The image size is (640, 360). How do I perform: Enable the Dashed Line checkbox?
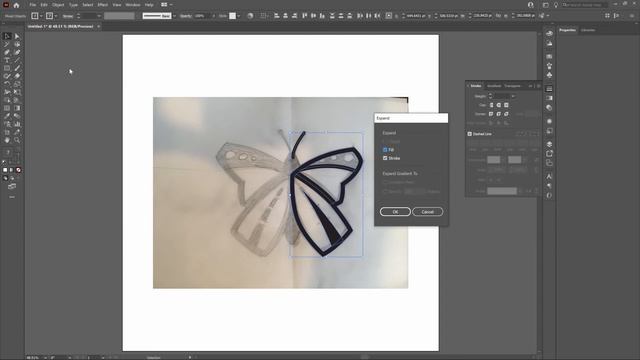[x=469, y=134]
